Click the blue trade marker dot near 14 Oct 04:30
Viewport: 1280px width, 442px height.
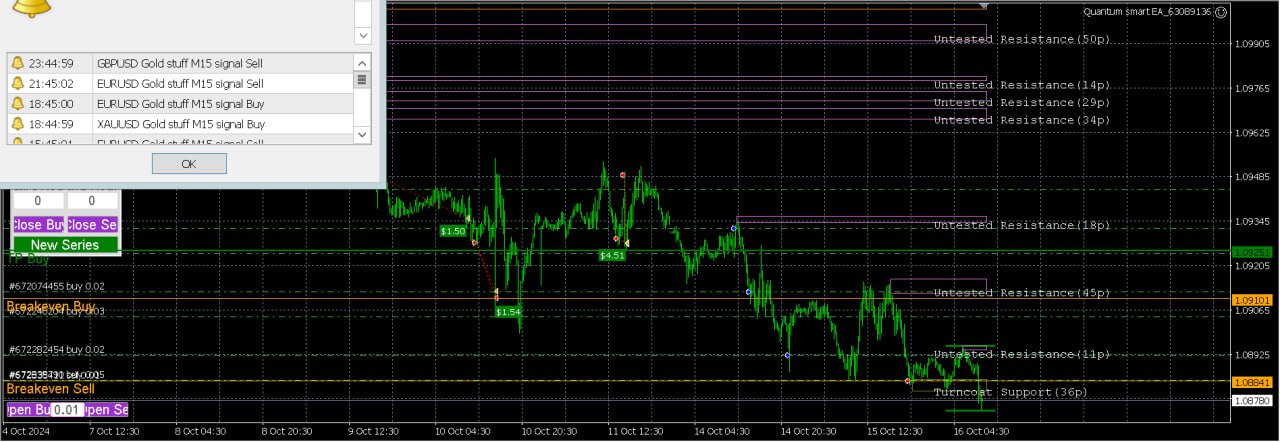[x=733, y=228]
